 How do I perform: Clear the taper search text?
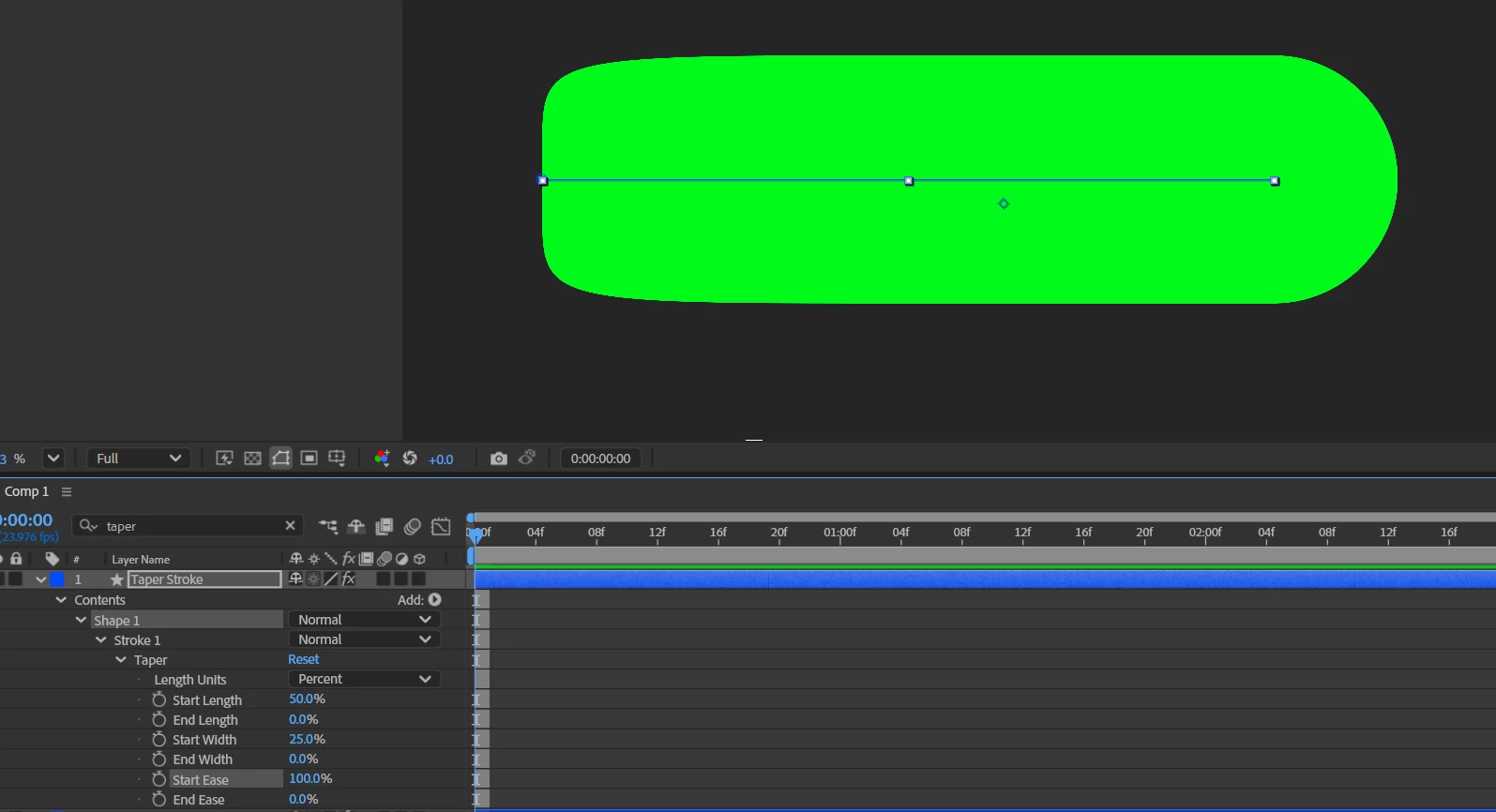coord(290,525)
